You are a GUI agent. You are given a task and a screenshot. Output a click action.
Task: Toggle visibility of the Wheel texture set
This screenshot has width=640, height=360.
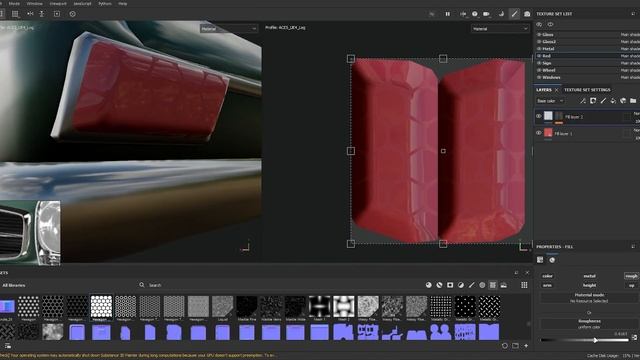point(539,70)
